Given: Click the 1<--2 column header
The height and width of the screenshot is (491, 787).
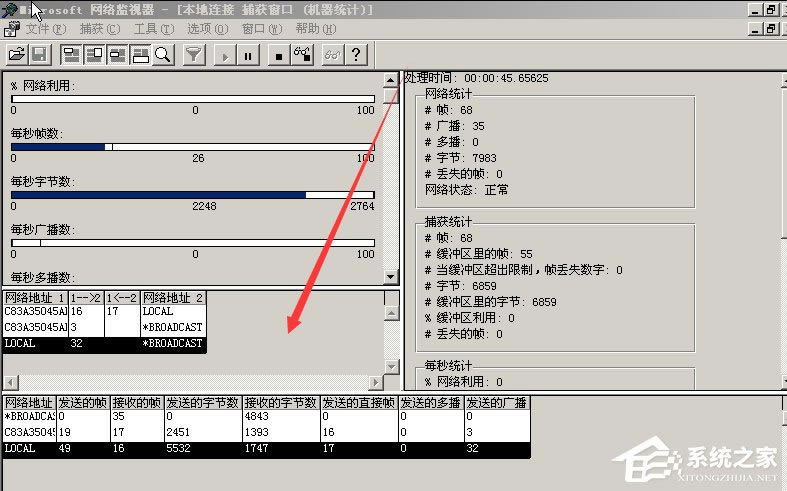Looking at the screenshot, I should pos(122,297).
